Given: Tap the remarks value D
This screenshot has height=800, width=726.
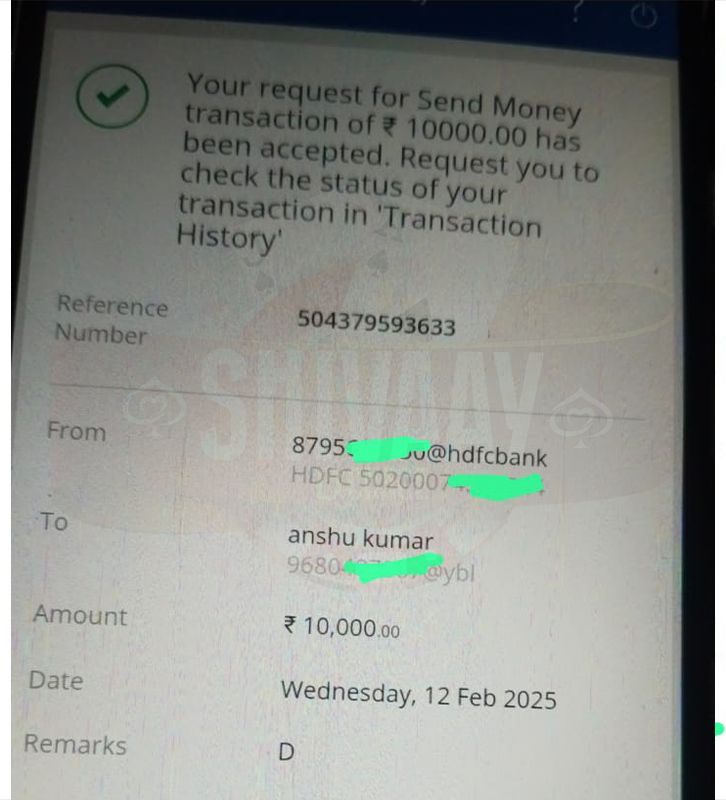Looking at the screenshot, I should (x=286, y=752).
